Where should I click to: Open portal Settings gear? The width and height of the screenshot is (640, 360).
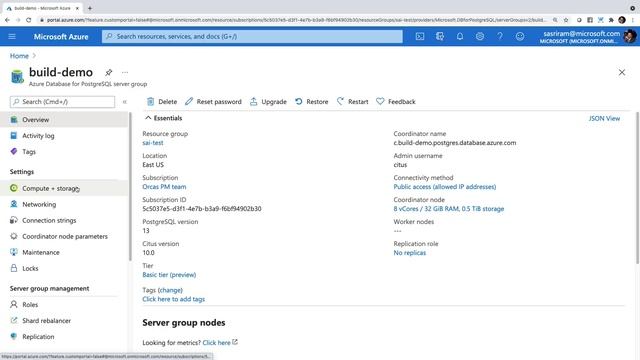480,36
